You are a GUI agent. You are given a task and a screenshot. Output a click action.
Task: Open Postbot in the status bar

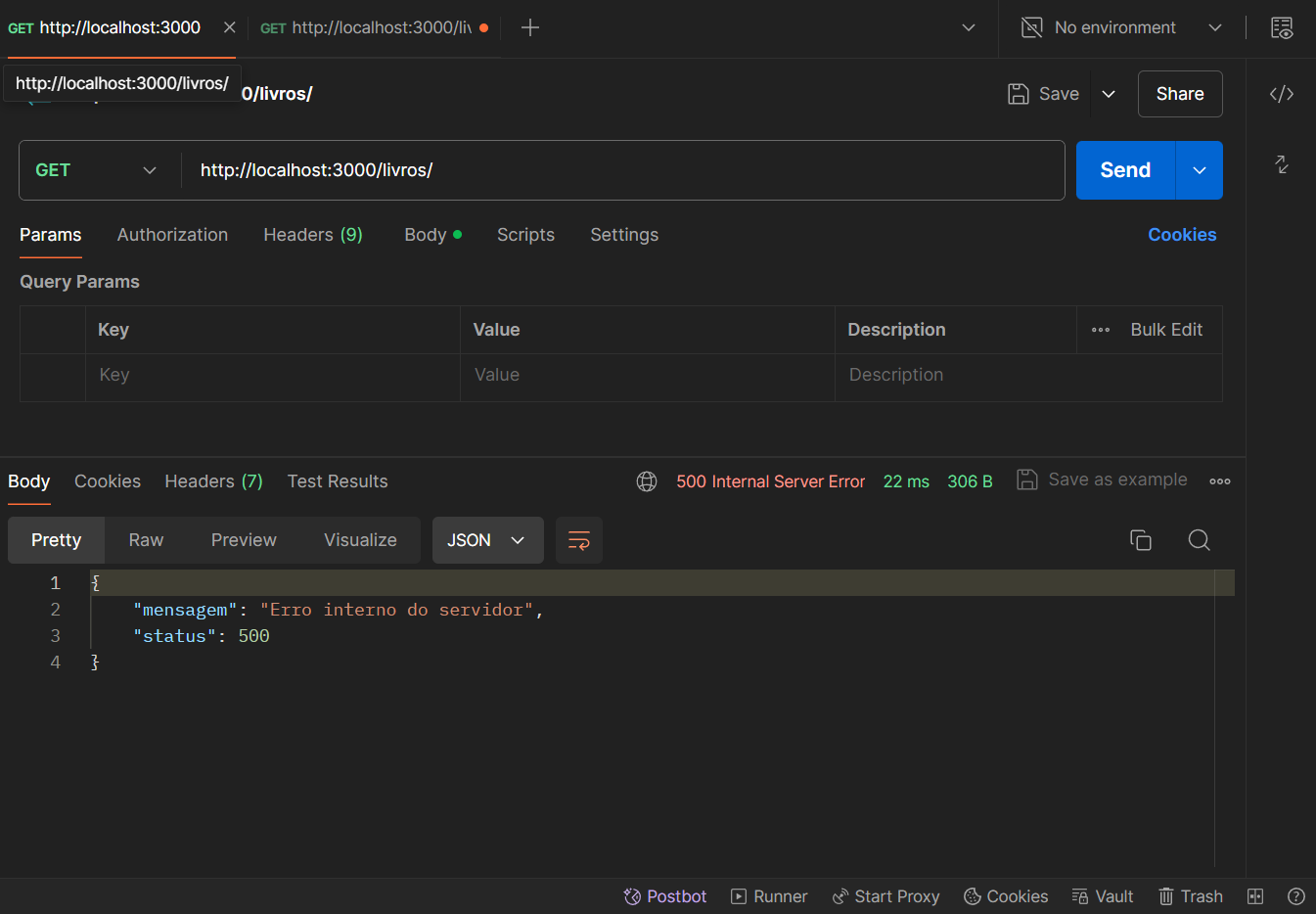tap(665, 896)
